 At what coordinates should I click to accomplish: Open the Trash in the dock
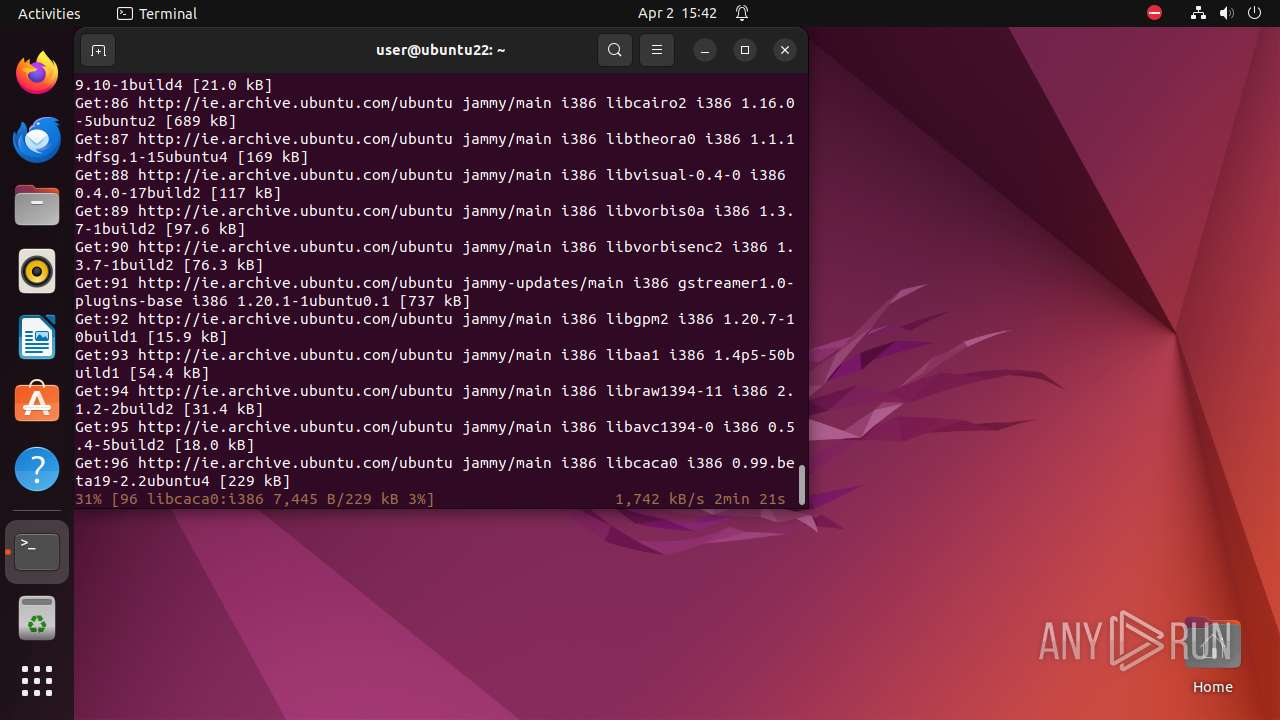coord(37,618)
